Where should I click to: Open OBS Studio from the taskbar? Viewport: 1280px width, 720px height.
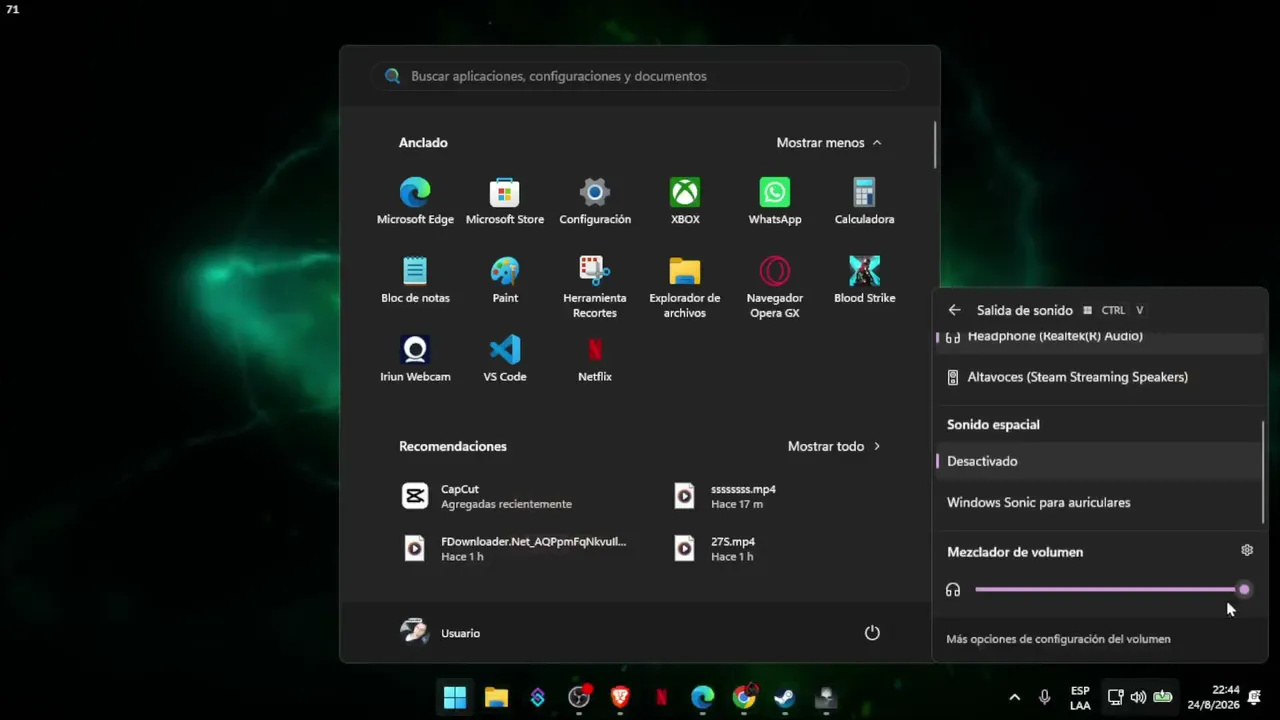579,697
